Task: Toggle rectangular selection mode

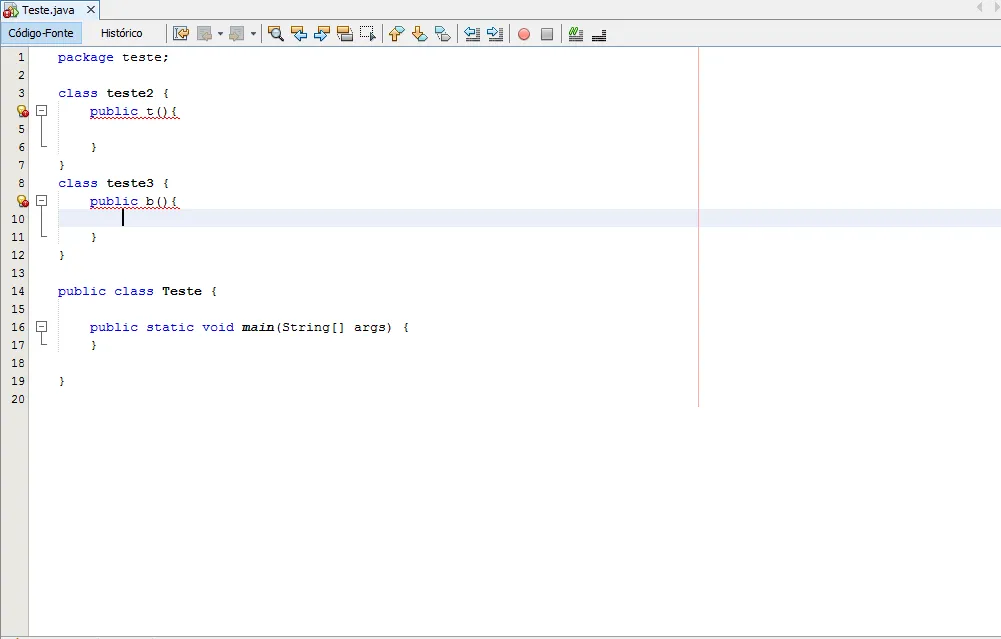Action: (368, 34)
